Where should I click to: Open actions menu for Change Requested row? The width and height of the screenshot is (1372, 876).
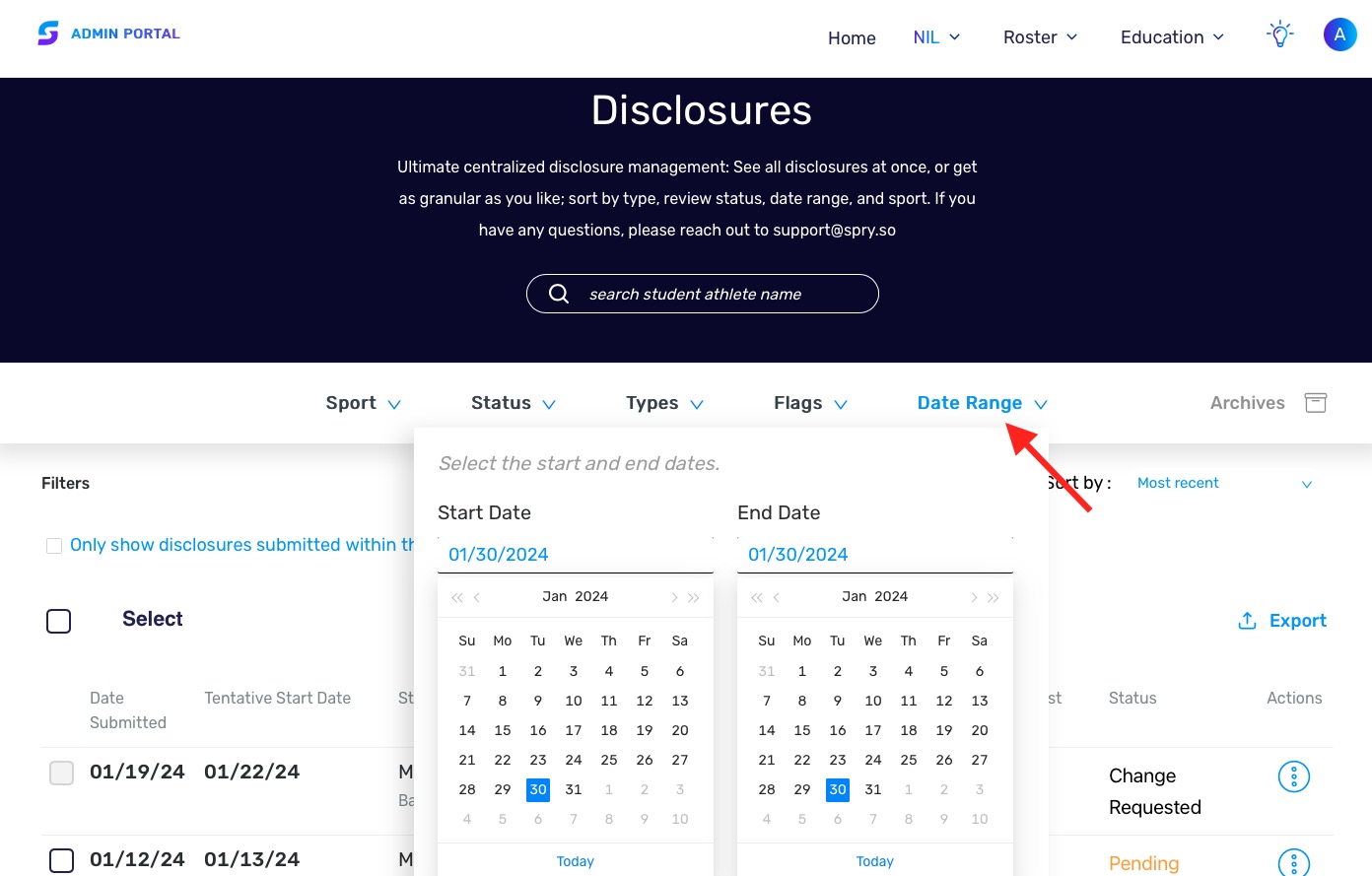coord(1293,776)
